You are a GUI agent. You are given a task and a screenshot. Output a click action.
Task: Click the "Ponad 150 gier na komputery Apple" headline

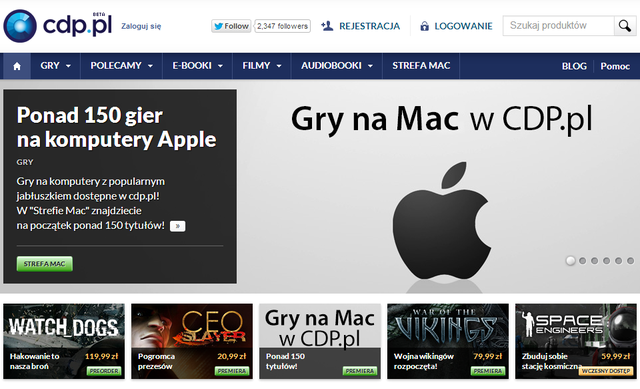[116, 127]
